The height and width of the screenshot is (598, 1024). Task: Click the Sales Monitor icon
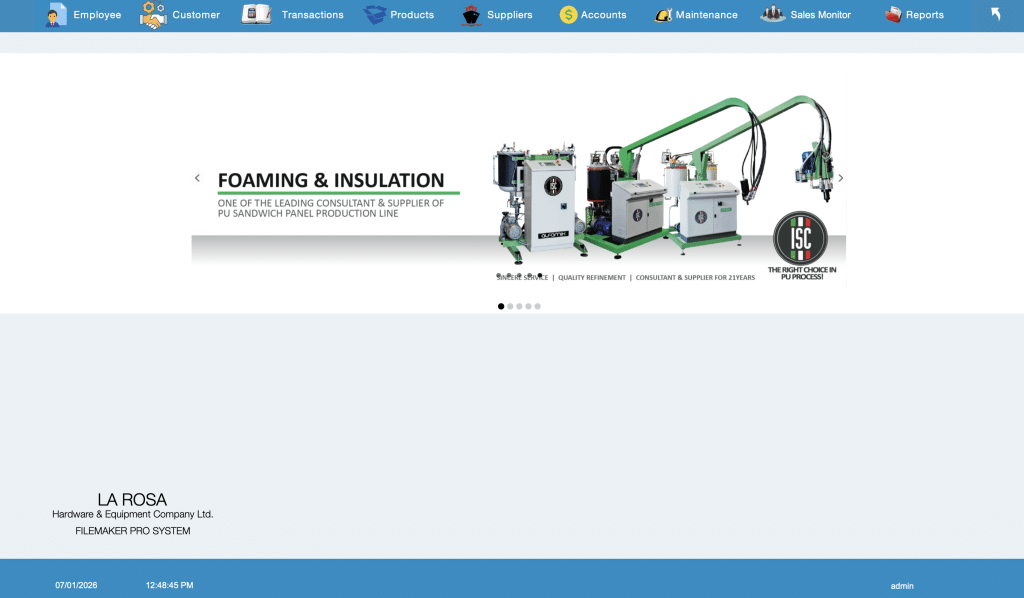(x=773, y=15)
